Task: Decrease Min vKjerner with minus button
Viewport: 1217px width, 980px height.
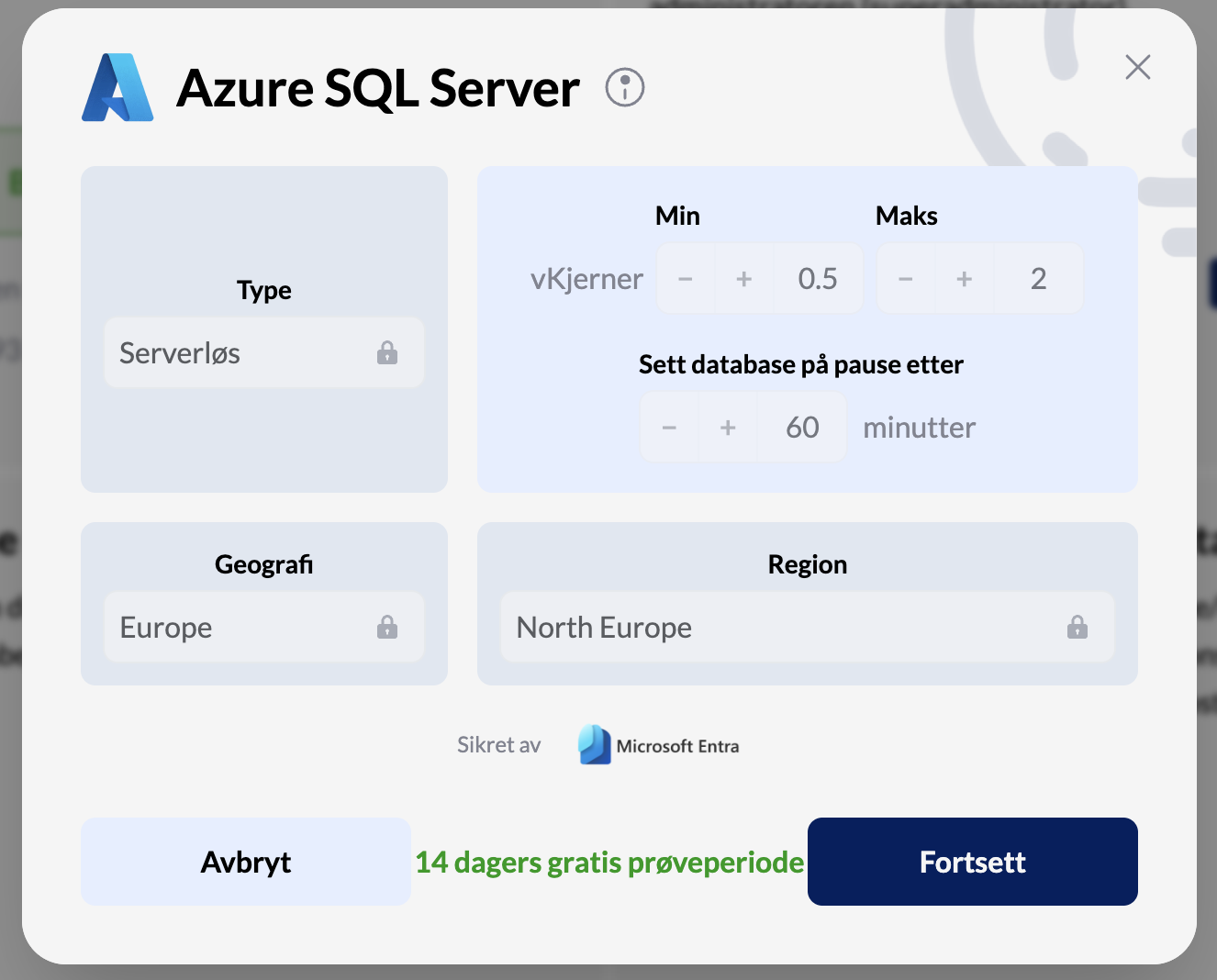Action: [x=686, y=279]
